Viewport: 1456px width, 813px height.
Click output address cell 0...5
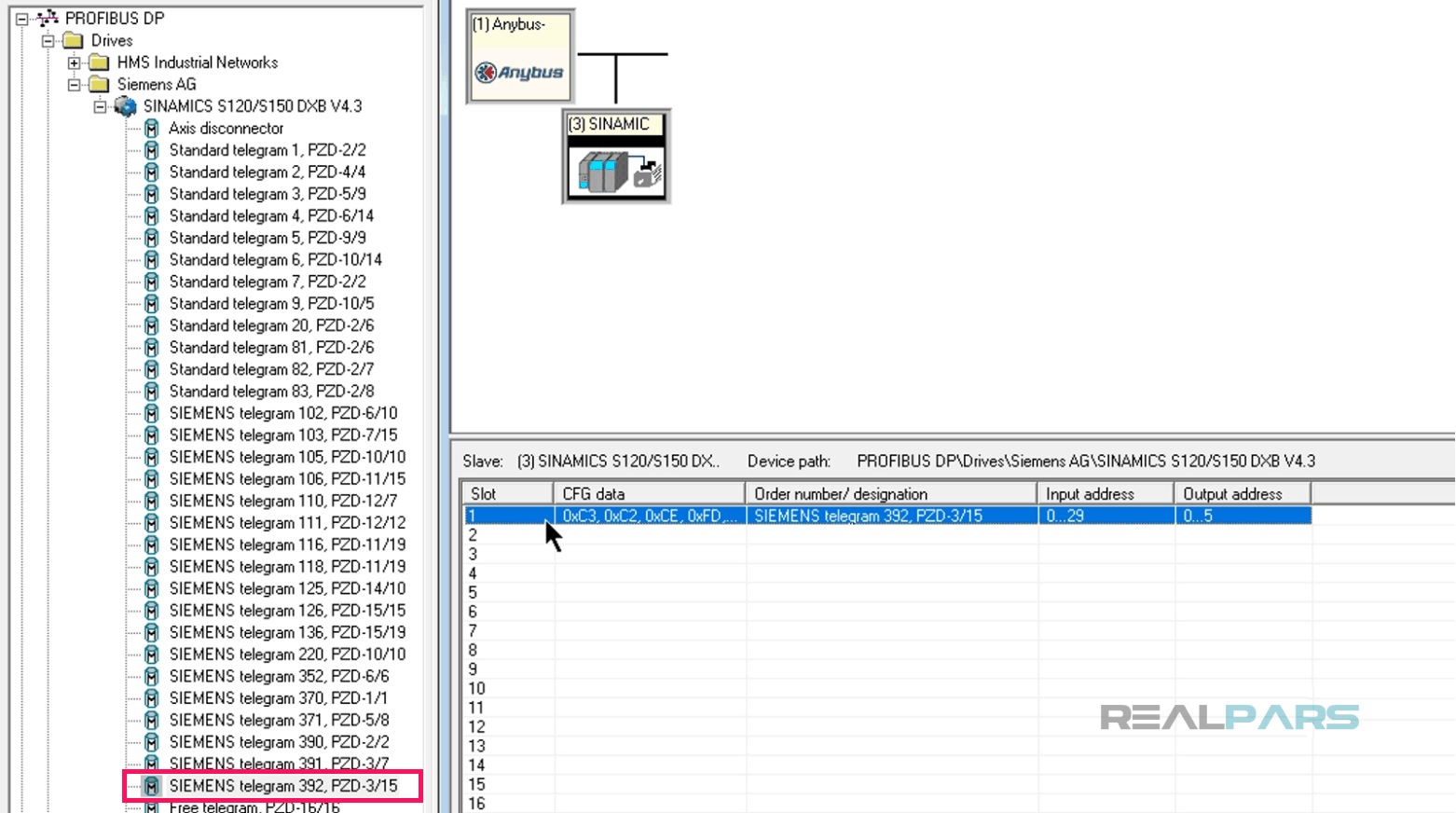[x=1243, y=516]
